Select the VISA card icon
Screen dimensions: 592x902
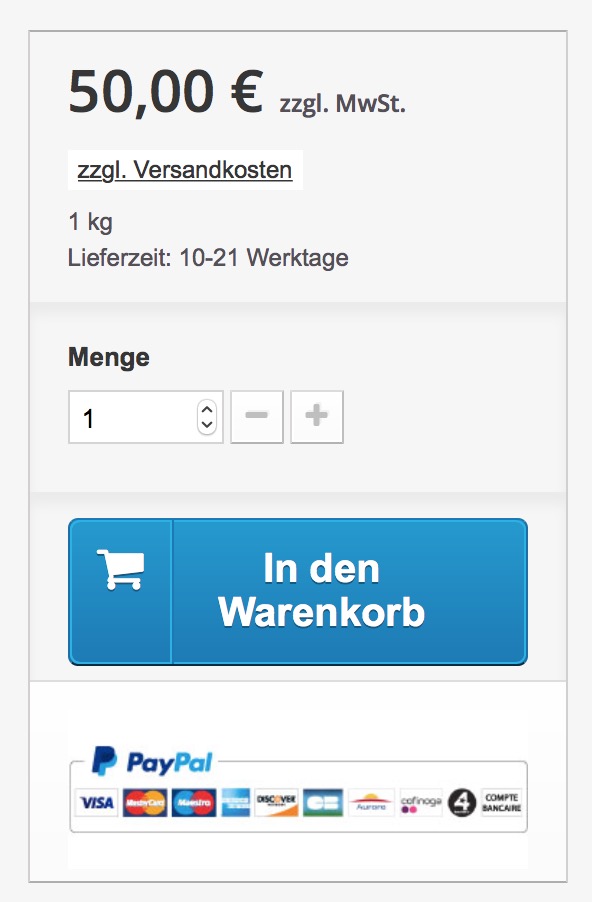pos(97,802)
